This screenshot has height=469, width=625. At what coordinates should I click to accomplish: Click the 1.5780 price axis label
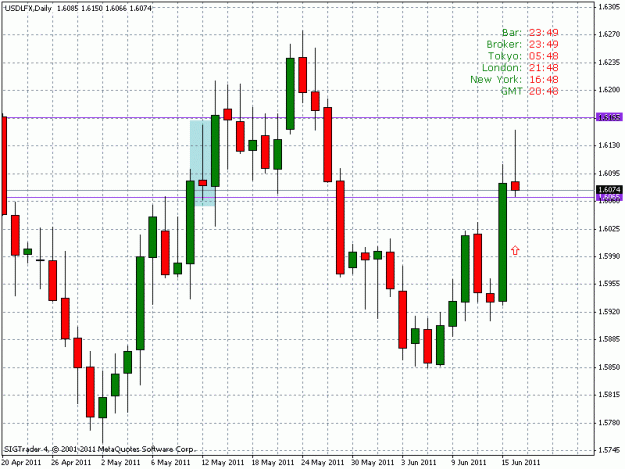(609, 422)
